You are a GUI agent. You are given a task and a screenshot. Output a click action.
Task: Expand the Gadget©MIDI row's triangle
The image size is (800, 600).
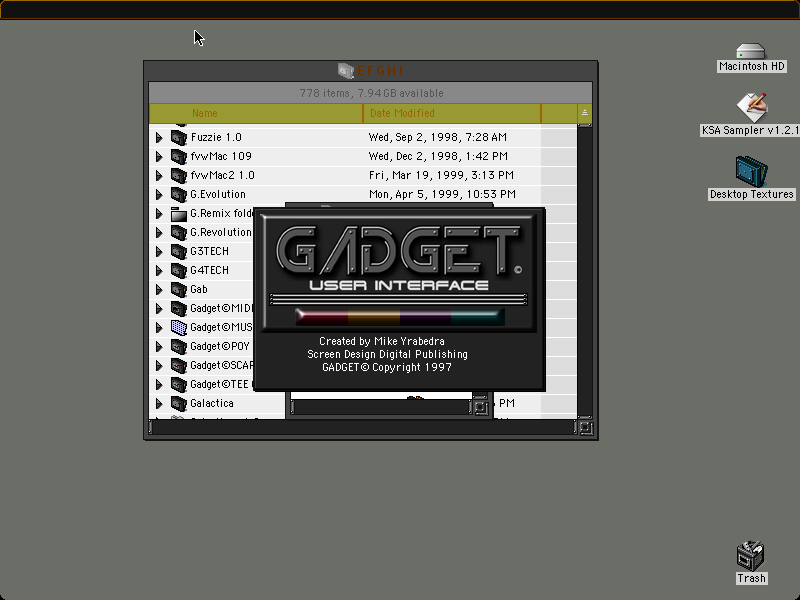point(159,309)
